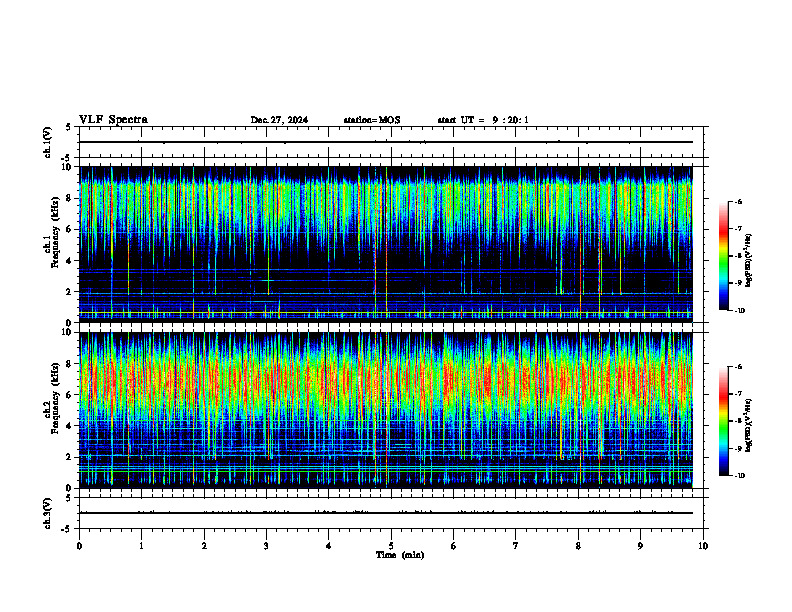The height and width of the screenshot is (612, 792).
Task: Click the "1" minute tick label
Action: point(141,546)
